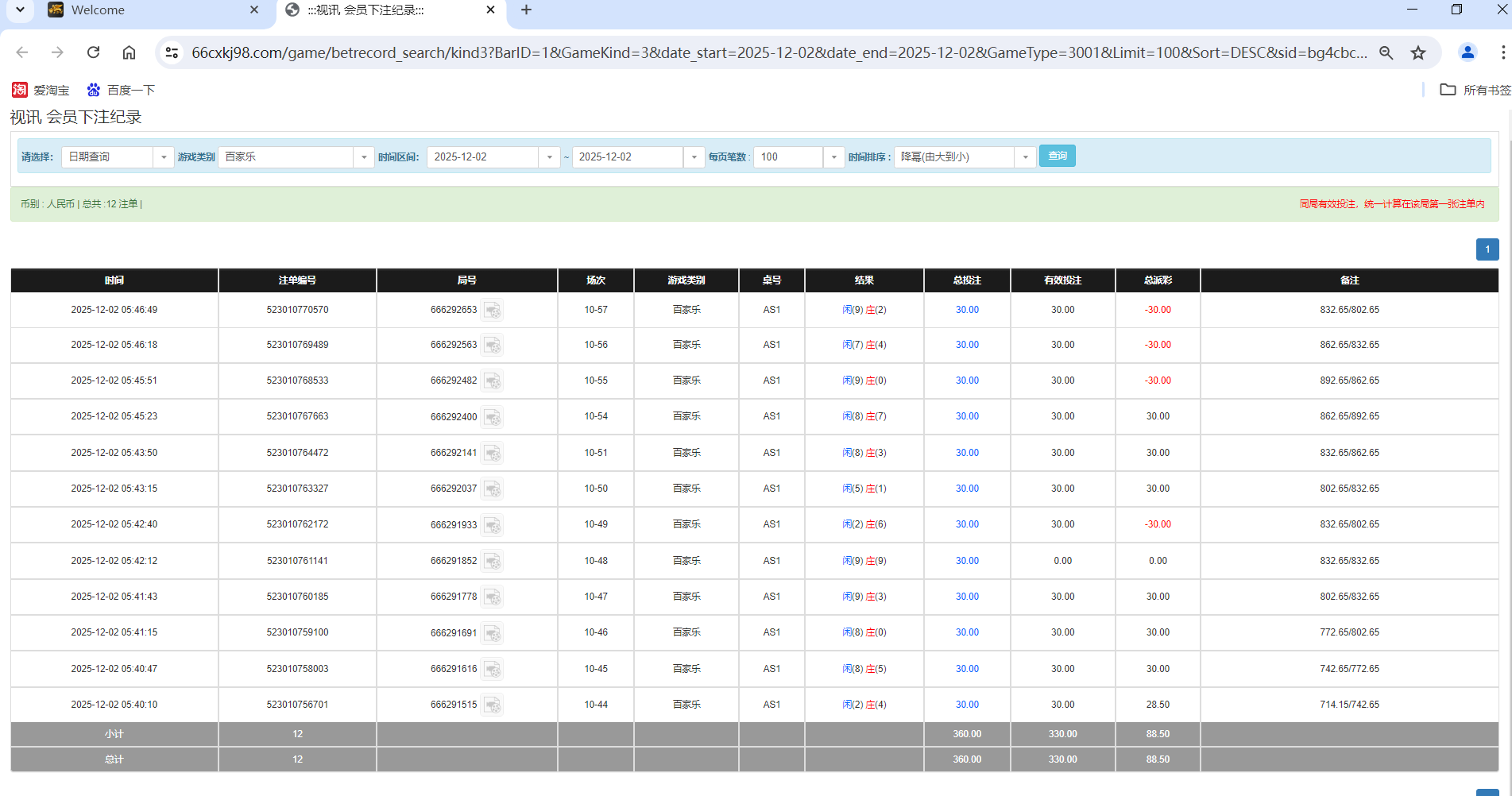The width and height of the screenshot is (1512, 796).
Task: Click zoom magnifier icon in address bar
Action: pyautogui.click(x=1386, y=52)
